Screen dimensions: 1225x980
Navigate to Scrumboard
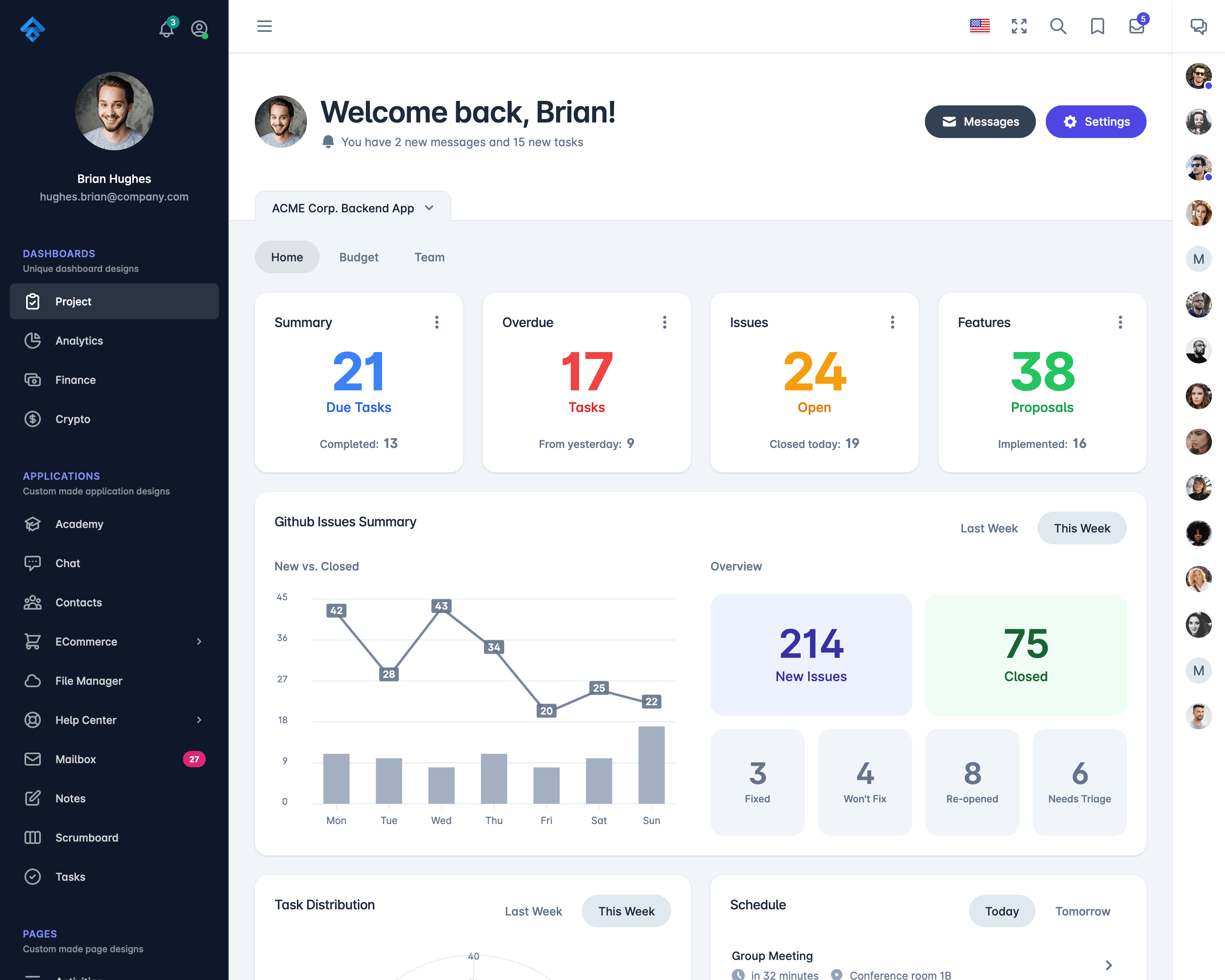(x=87, y=837)
